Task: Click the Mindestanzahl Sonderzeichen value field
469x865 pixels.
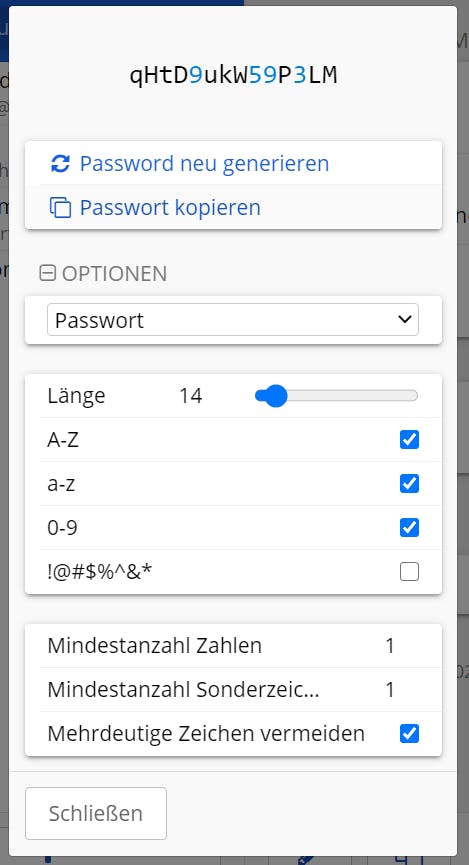Action: [390, 690]
